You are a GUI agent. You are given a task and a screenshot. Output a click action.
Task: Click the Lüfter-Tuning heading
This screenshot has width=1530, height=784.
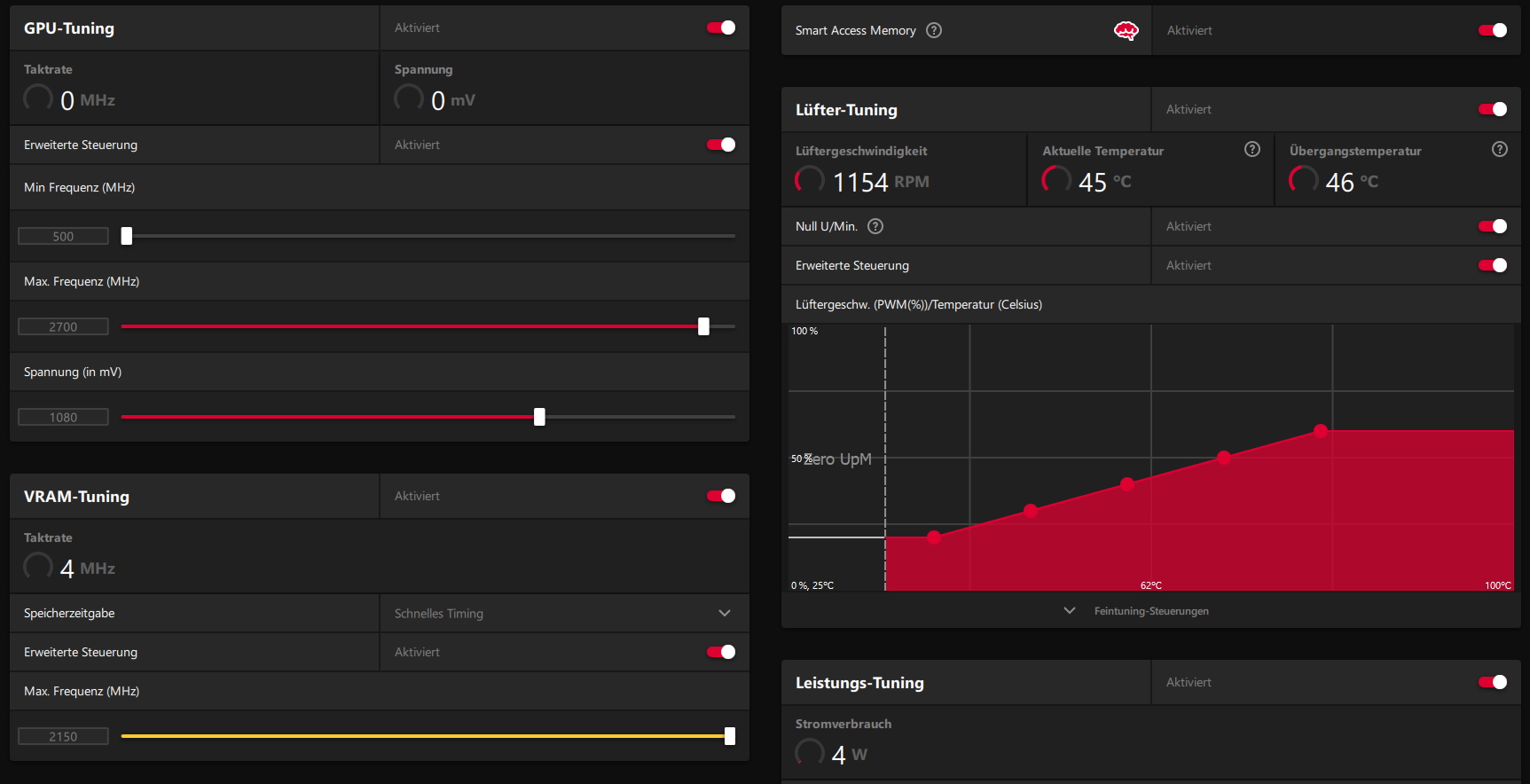click(x=846, y=110)
